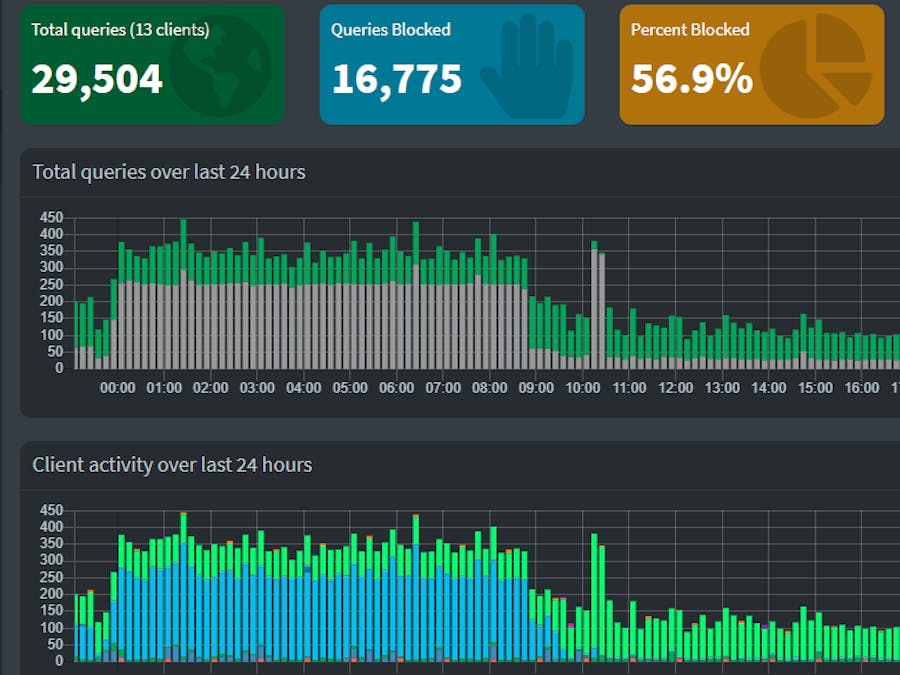Click the pie chart icon in Percent Blocked card
The height and width of the screenshot is (675, 900).
pos(816,65)
